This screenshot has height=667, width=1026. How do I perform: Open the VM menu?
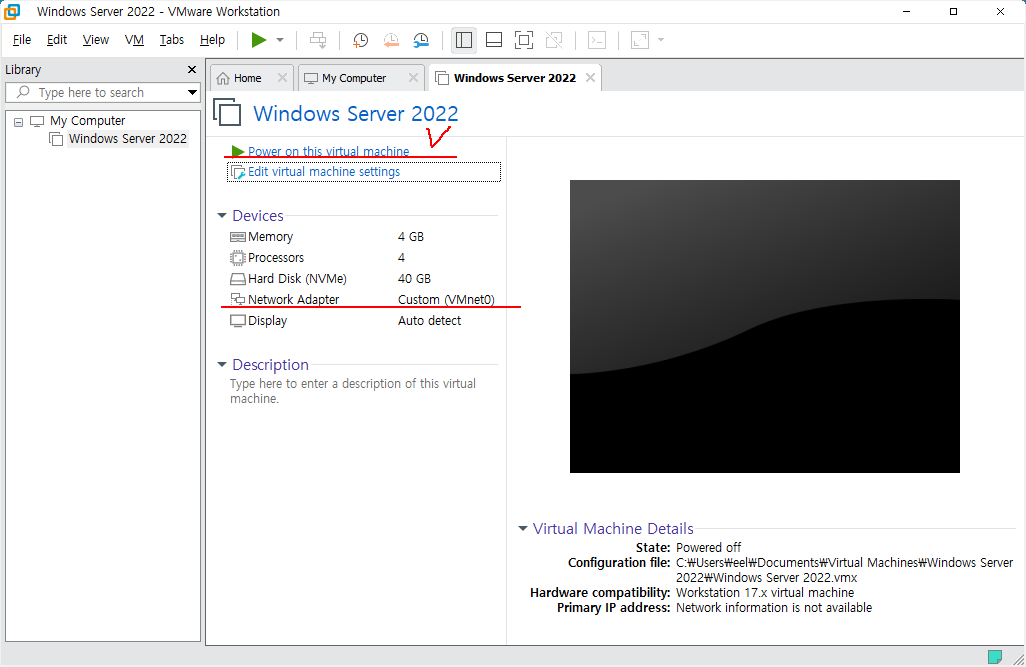(134, 40)
